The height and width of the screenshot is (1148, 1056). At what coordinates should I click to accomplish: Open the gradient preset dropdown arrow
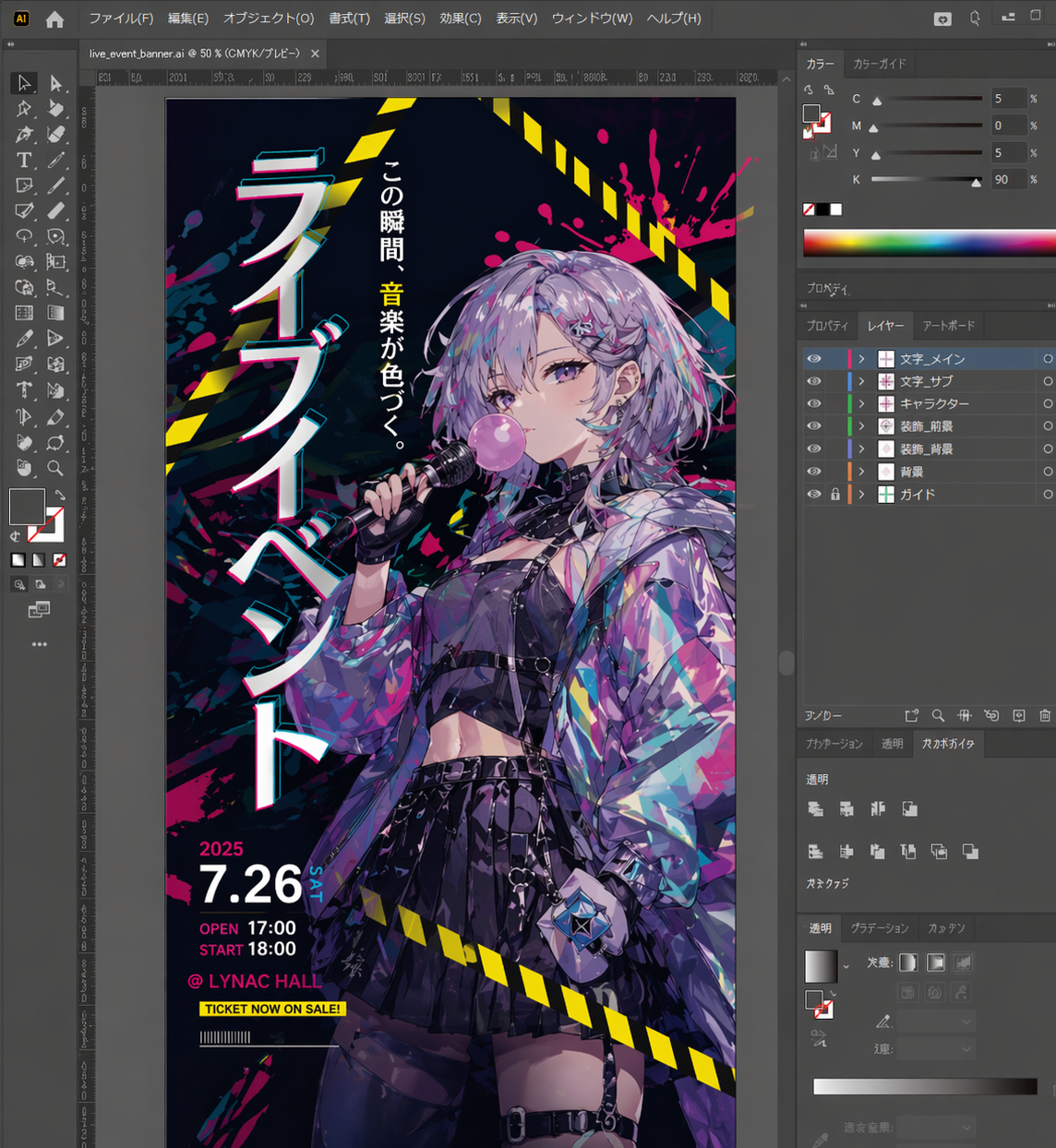pyautogui.click(x=846, y=966)
